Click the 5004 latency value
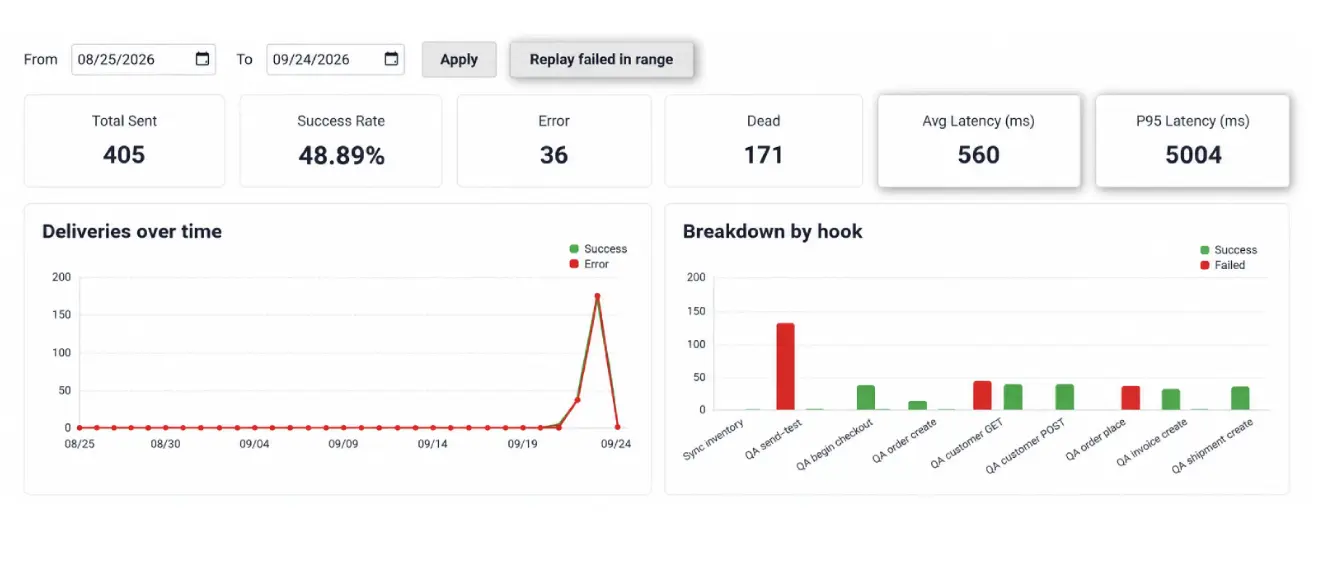The height and width of the screenshot is (570, 1317). tap(1193, 155)
